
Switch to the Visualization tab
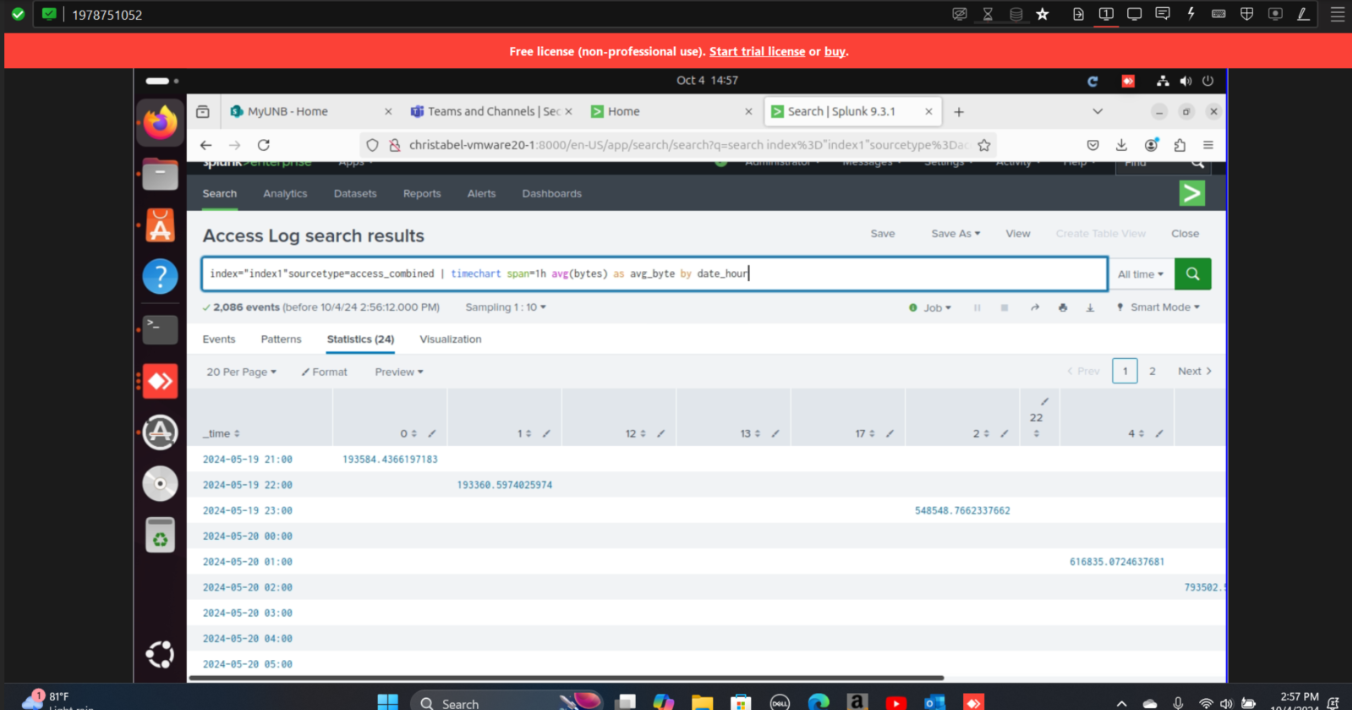pos(450,340)
